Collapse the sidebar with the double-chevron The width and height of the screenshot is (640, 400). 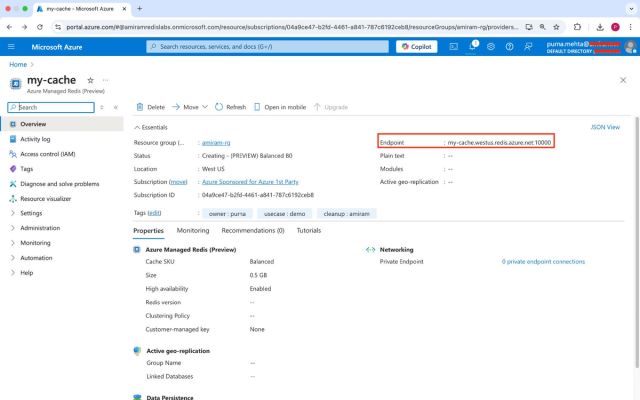(116, 107)
